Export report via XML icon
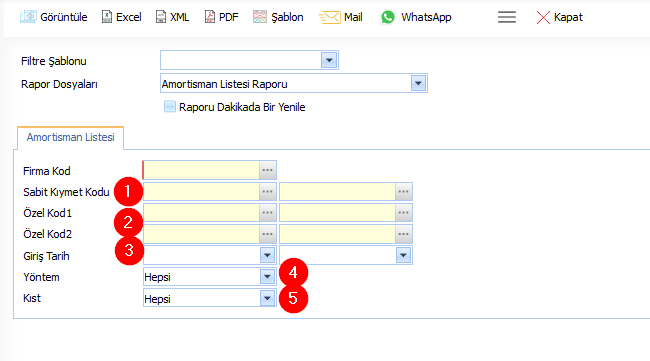 click(161, 17)
